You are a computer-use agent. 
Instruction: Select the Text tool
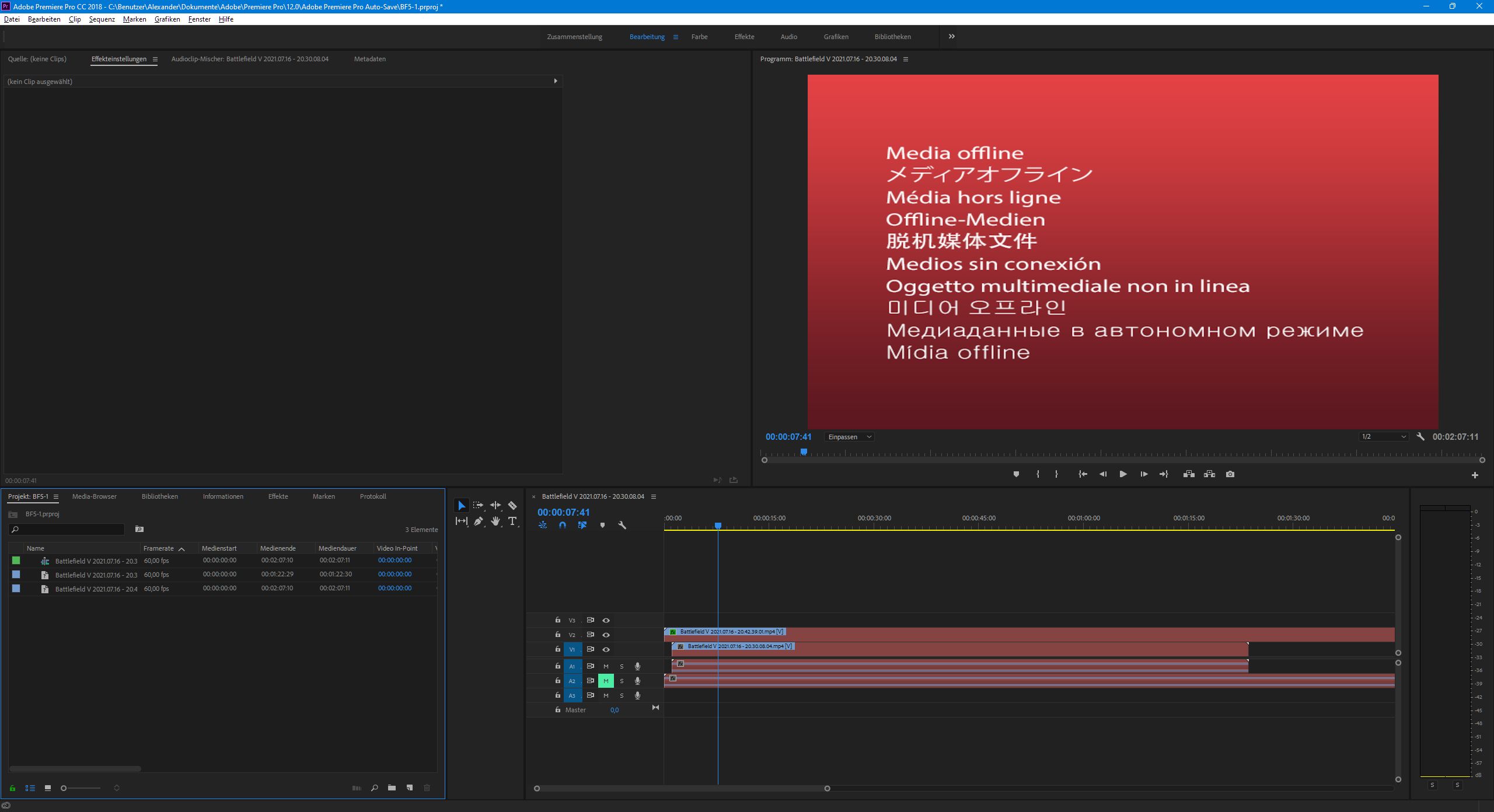(512, 521)
